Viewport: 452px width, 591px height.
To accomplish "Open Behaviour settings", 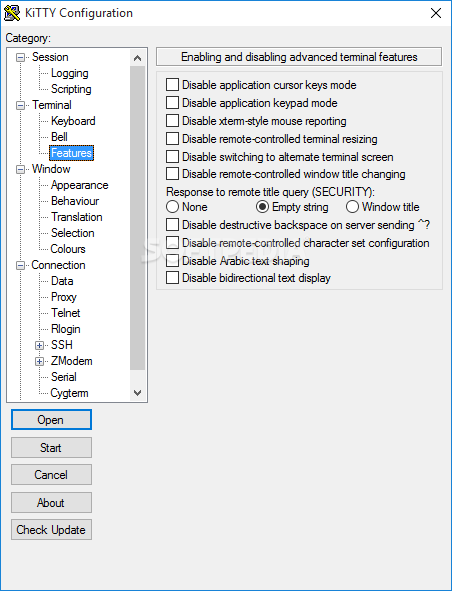I will [75, 201].
